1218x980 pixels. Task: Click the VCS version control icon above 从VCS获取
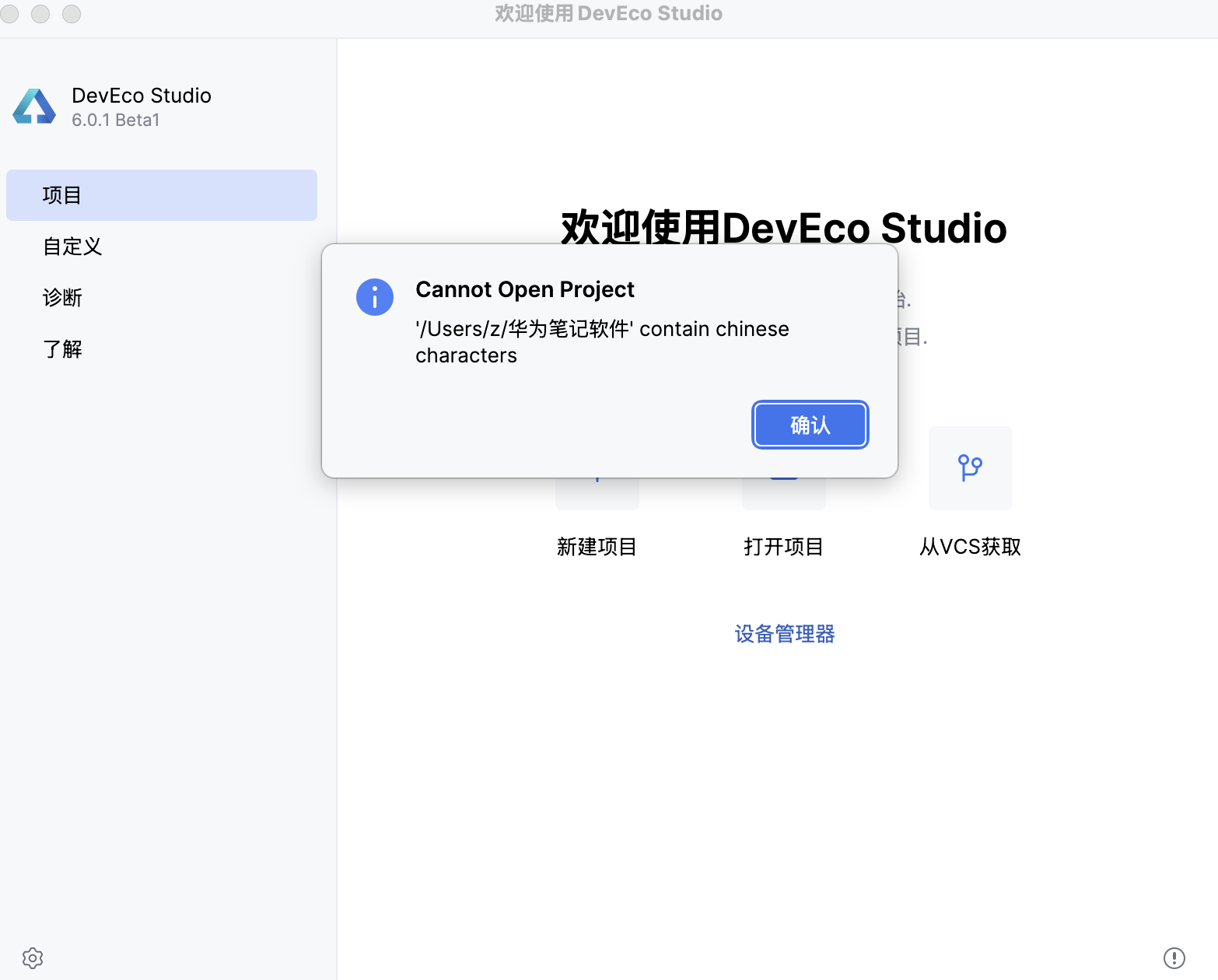click(970, 467)
